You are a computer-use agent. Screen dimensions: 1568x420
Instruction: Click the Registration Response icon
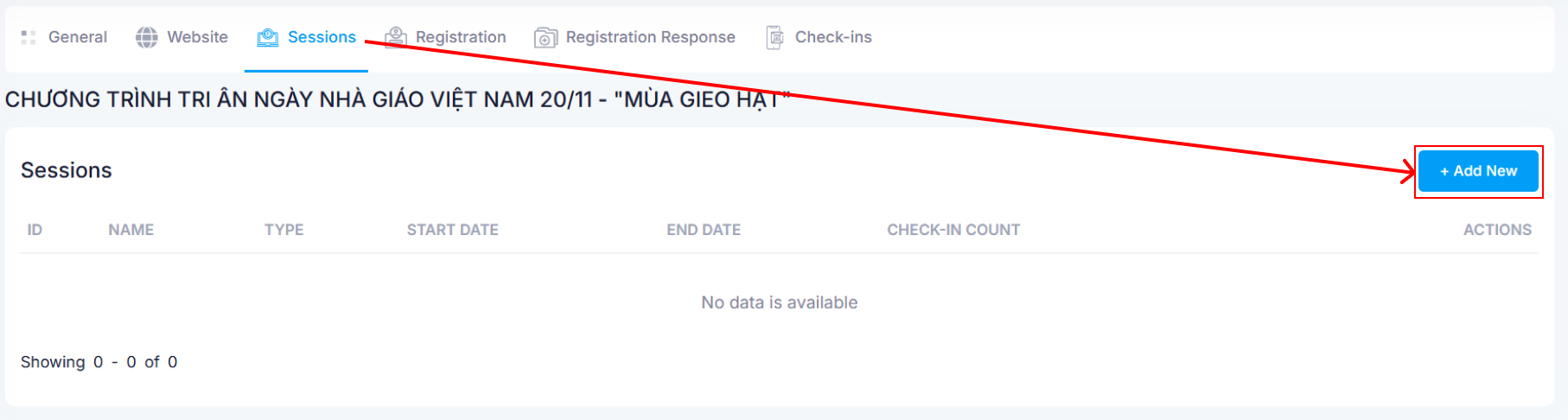[x=545, y=37]
